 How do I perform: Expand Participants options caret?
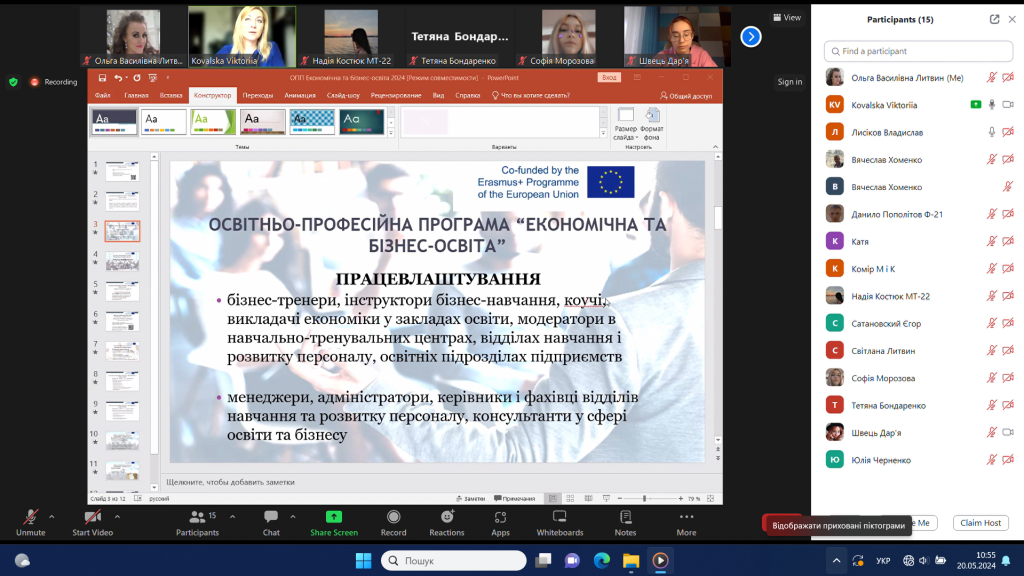(x=232, y=517)
